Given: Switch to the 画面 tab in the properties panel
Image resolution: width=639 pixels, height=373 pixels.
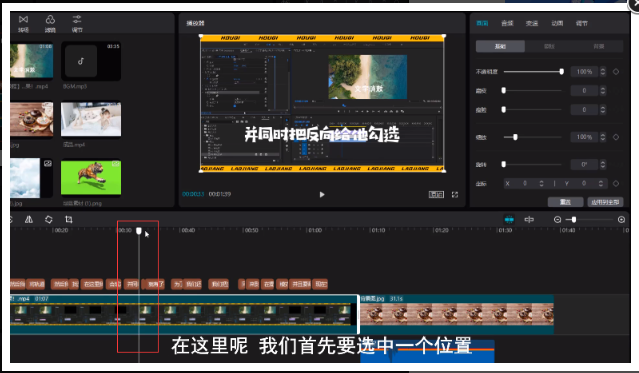Looking at the screenshot, I should [x=482, y=23].
